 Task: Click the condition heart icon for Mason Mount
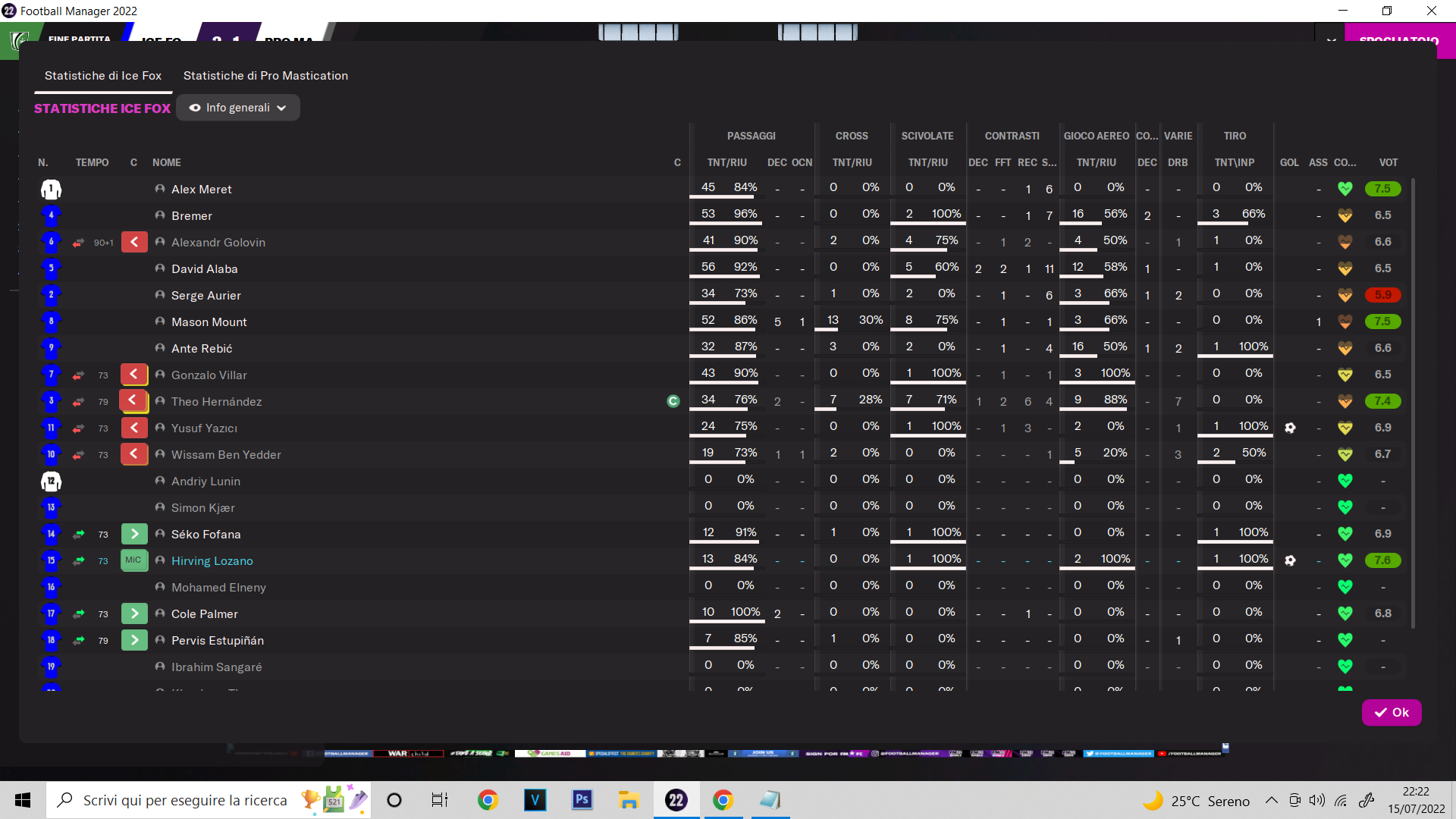point(1345,322)
